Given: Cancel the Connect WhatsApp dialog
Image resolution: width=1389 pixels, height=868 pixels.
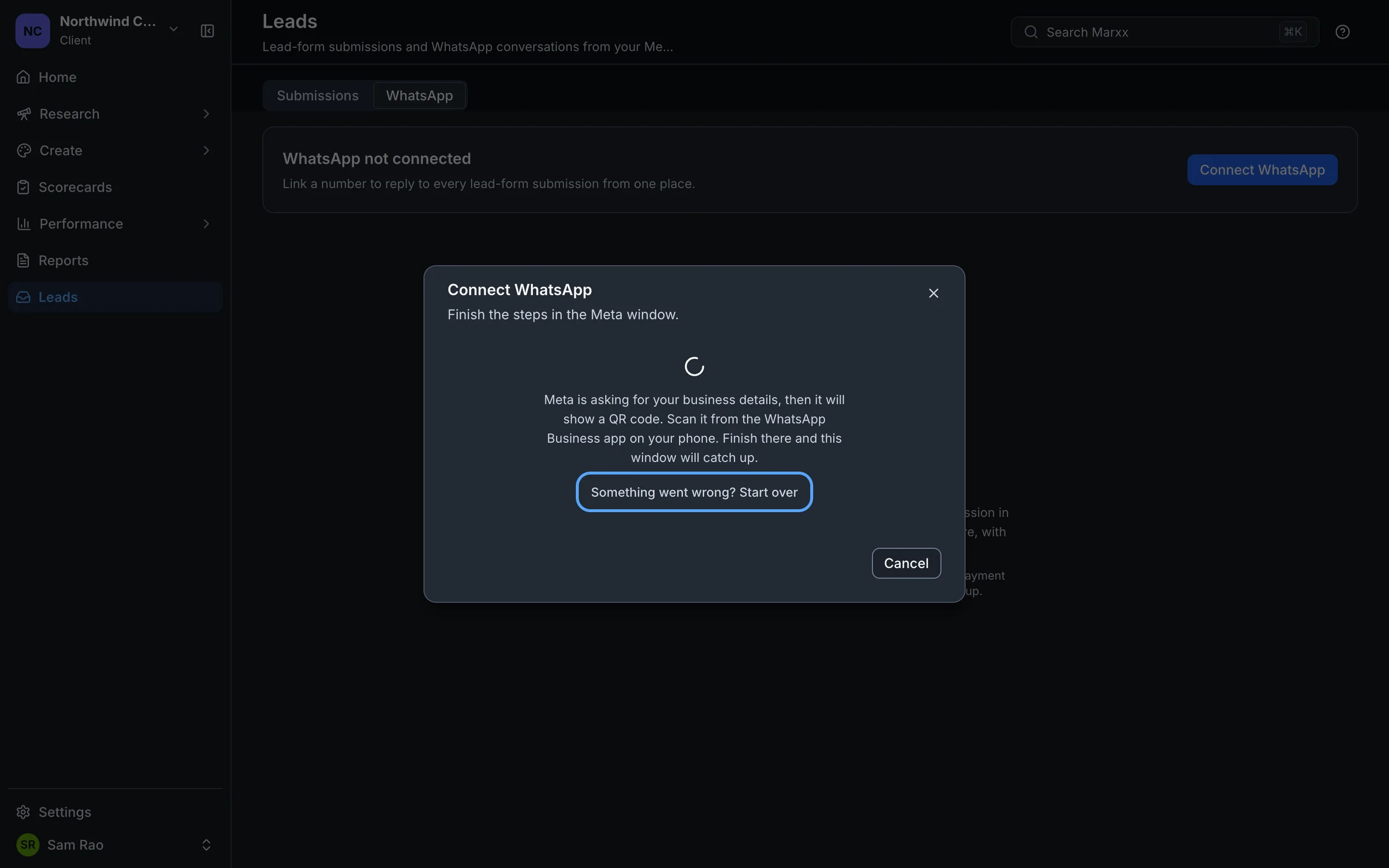Looking at the screenshot, I should pos(906,563).
